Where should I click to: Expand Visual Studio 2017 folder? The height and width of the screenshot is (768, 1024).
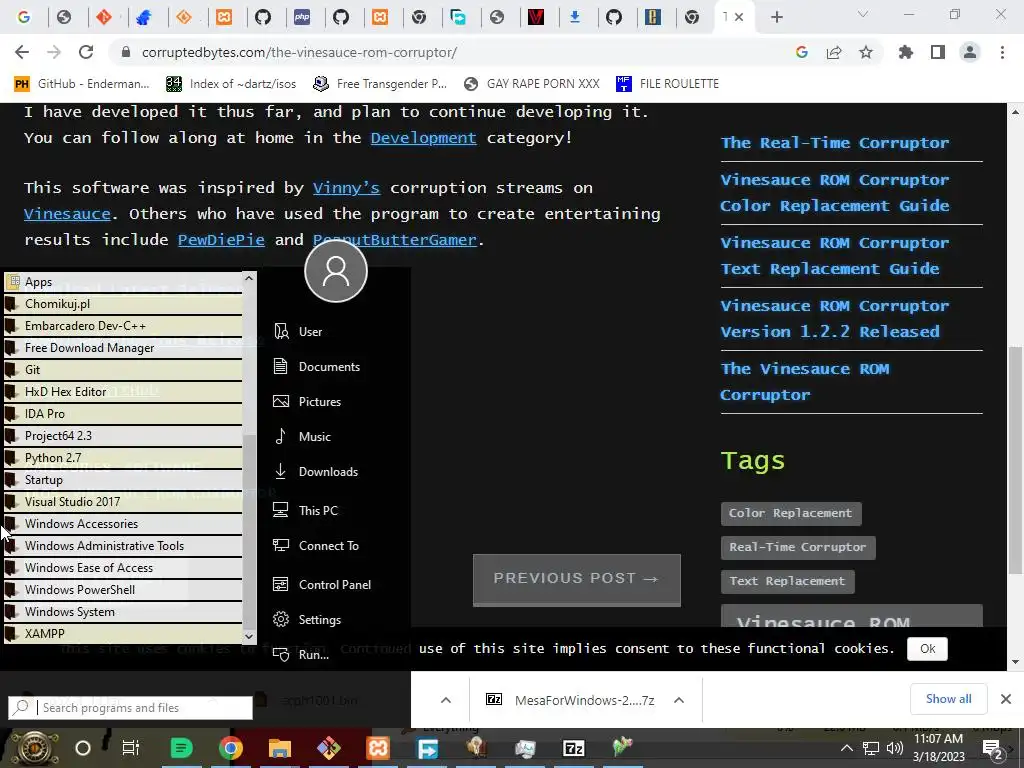click(123, 502)
